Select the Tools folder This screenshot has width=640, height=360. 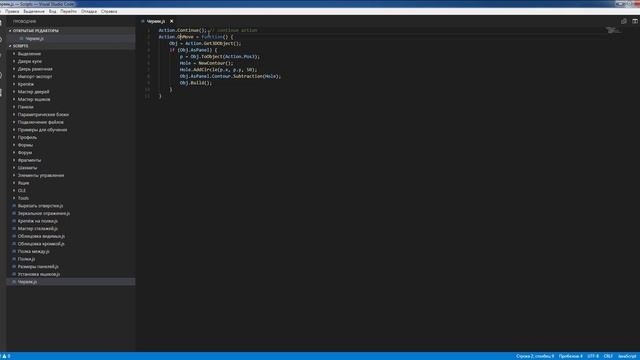[x=23, y=198]
